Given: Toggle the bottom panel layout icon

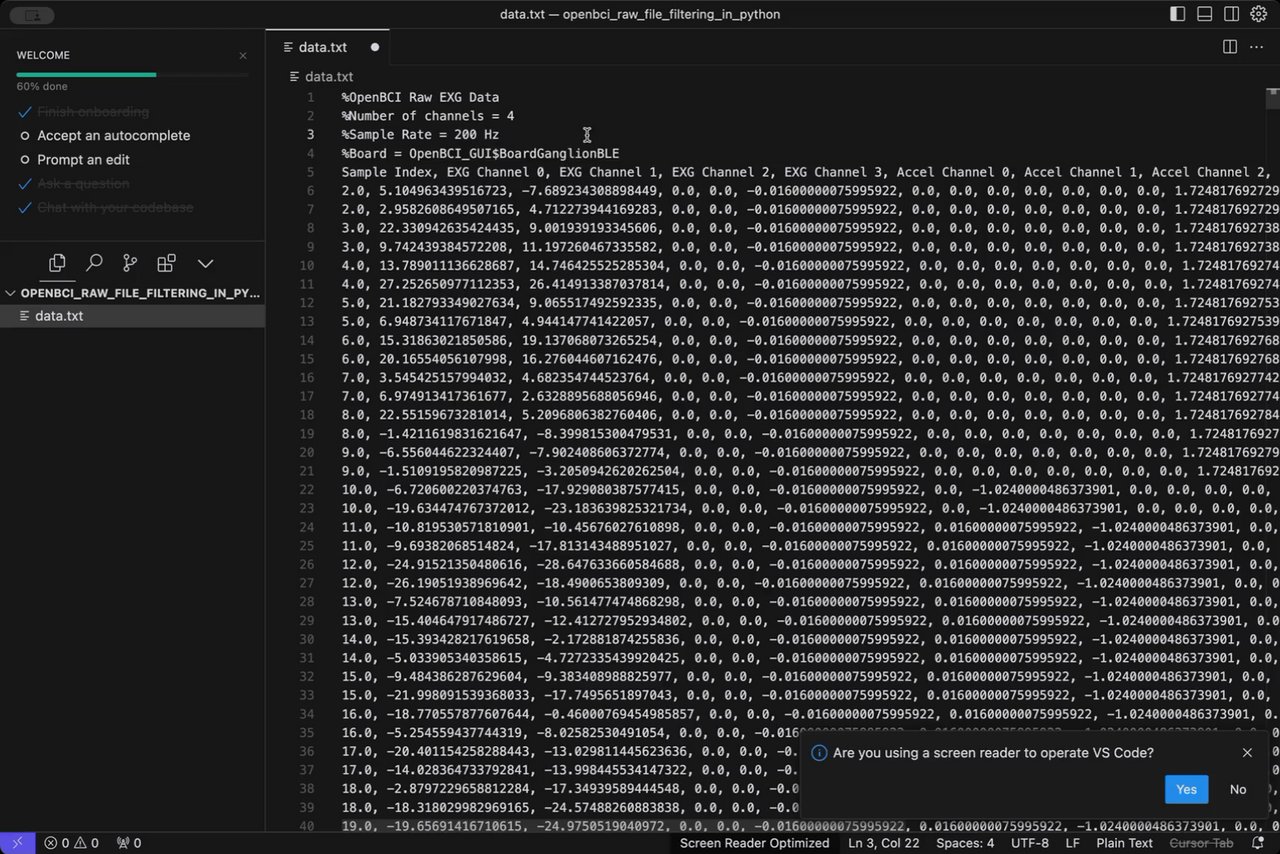Looking at the screenshot, I should click(1204, 14).
